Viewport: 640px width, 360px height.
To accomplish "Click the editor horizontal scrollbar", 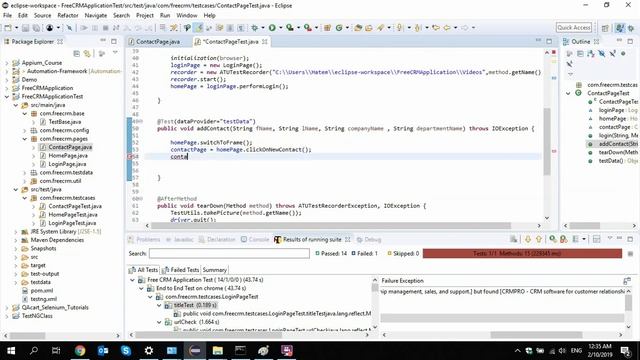I will pos(331,225).
